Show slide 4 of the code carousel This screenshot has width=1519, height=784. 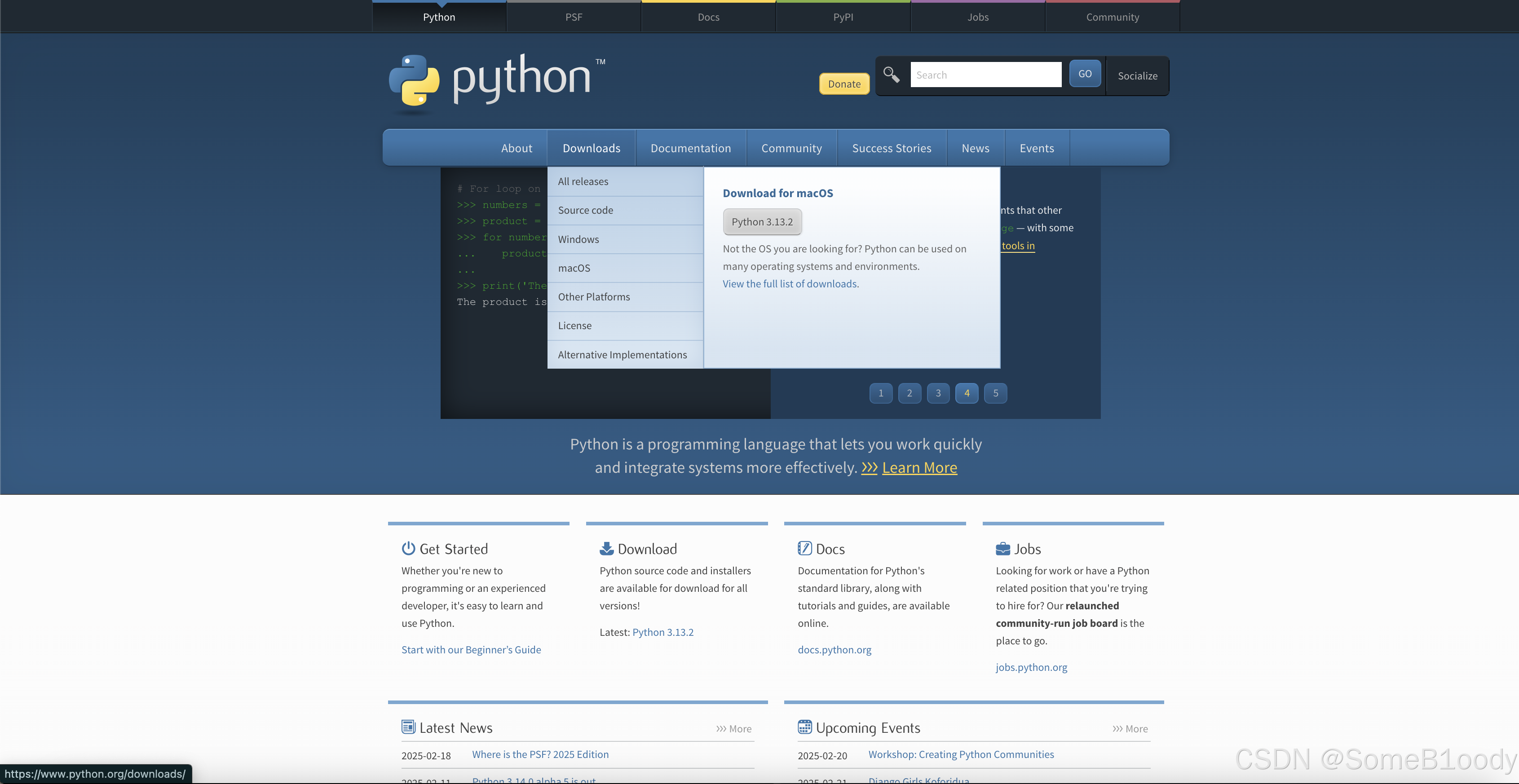pyautogui.click(x=967, y=393)
